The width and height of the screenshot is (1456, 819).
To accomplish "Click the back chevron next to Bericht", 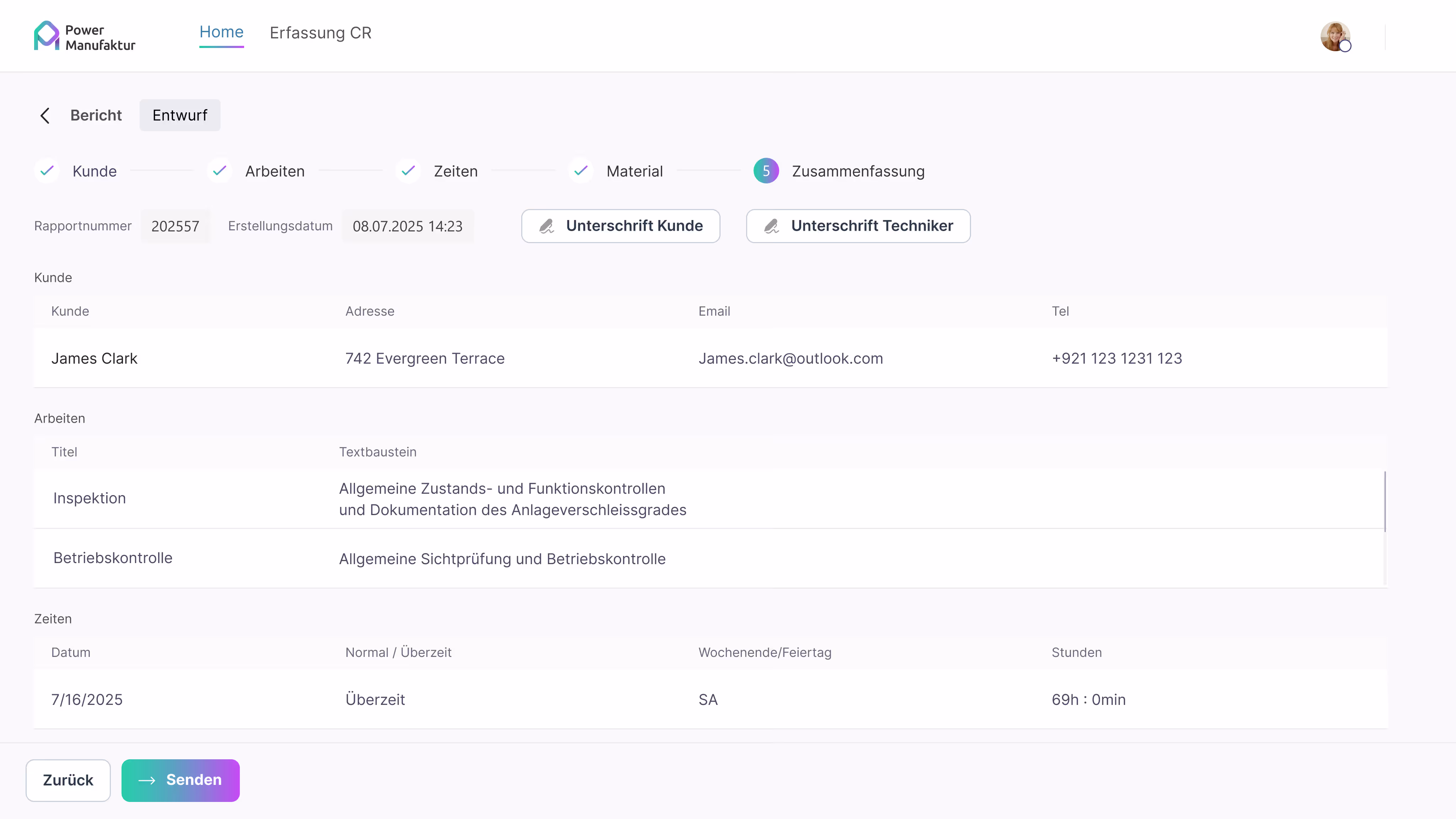I will point(45,116).
